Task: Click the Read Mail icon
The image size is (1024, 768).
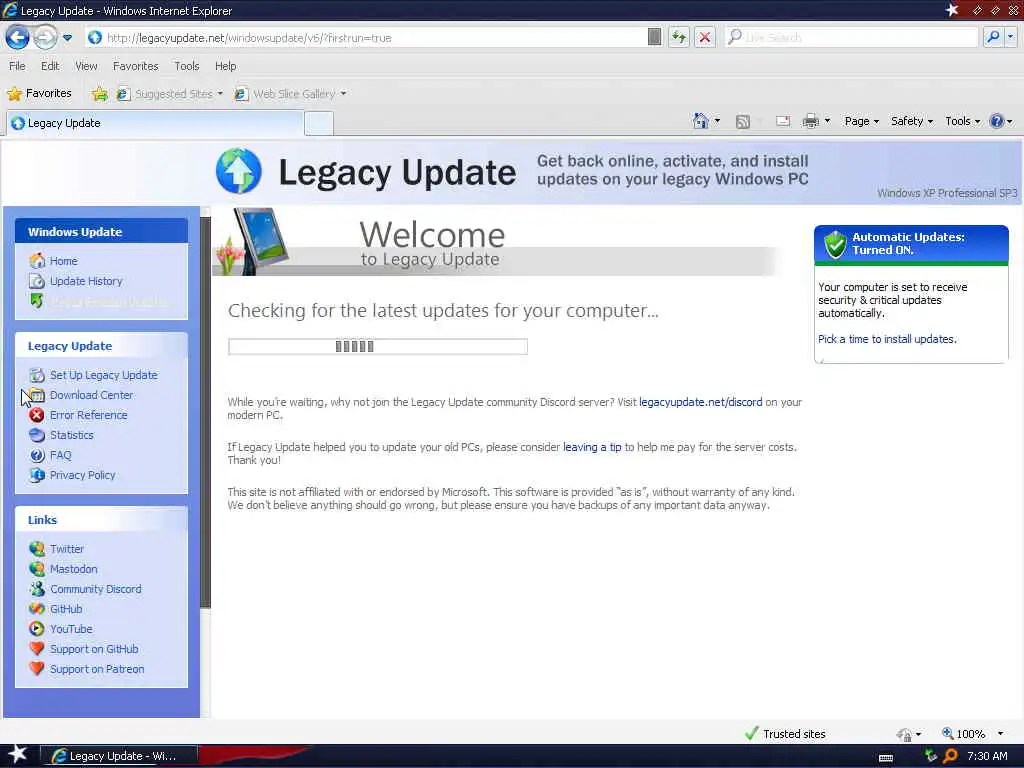Action: [783, 121]
